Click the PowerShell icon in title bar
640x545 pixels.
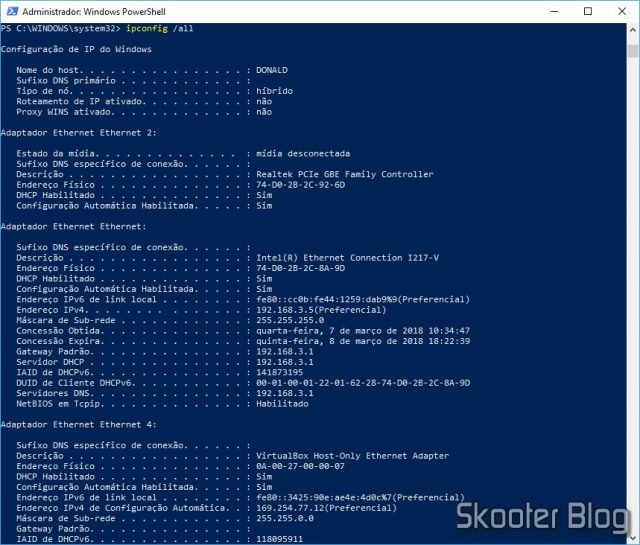[x=12, y=11]
